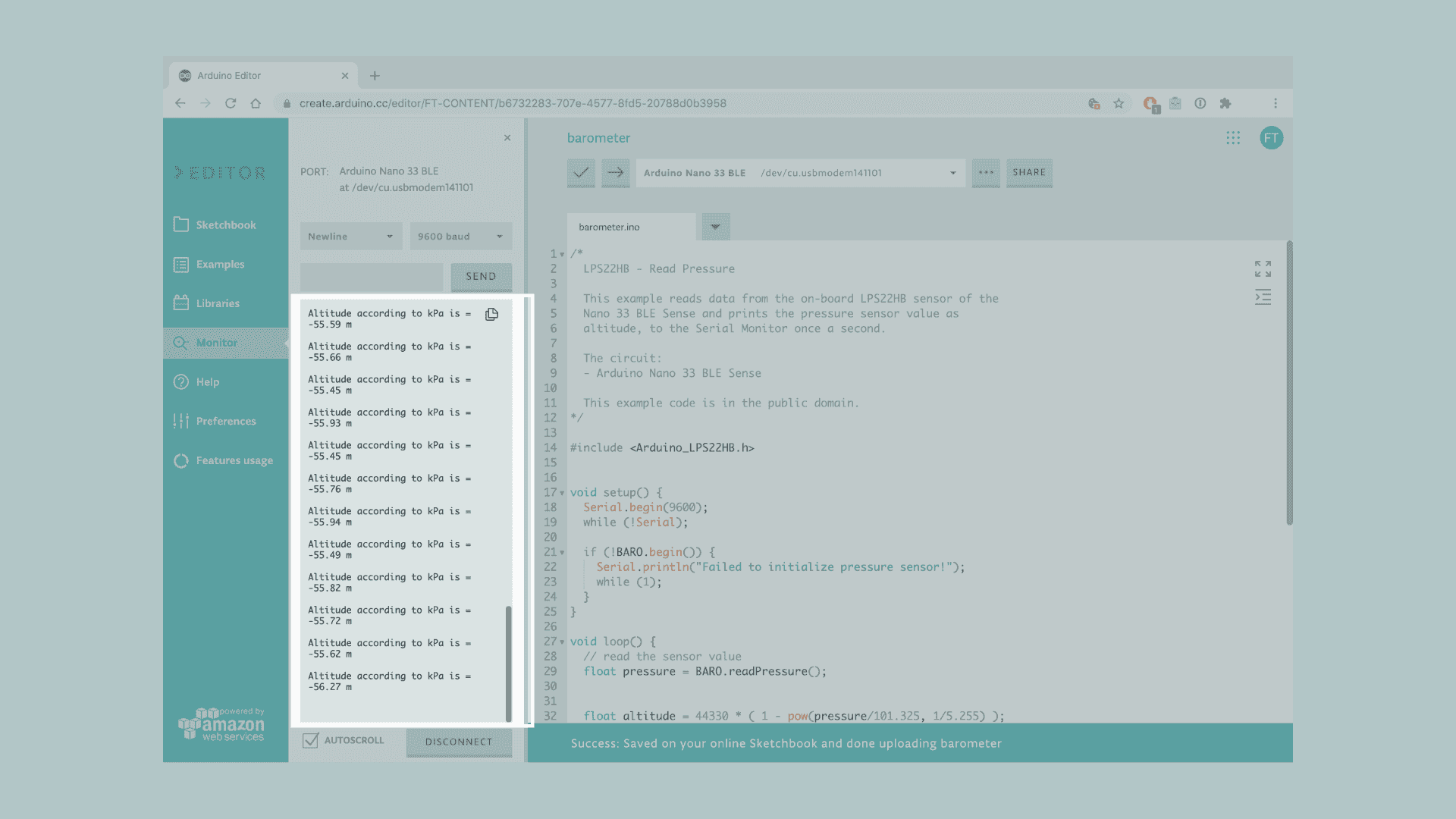Open the Newline line-ending dropdown
This screenshot has width=1456, height=819.
click(x=350, y=237)
